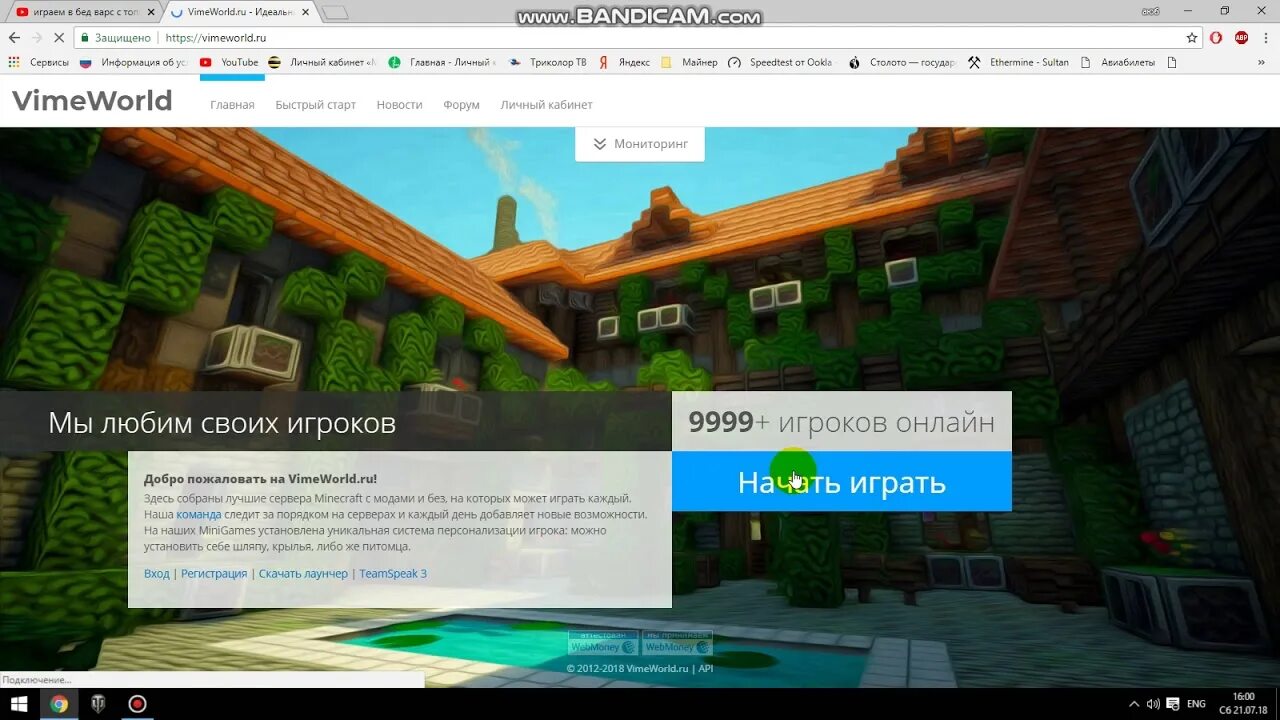This screenshot has width=1280, height=720.
Task: Close the VimeWorld.ru browser tab
Action: (305, 12)
